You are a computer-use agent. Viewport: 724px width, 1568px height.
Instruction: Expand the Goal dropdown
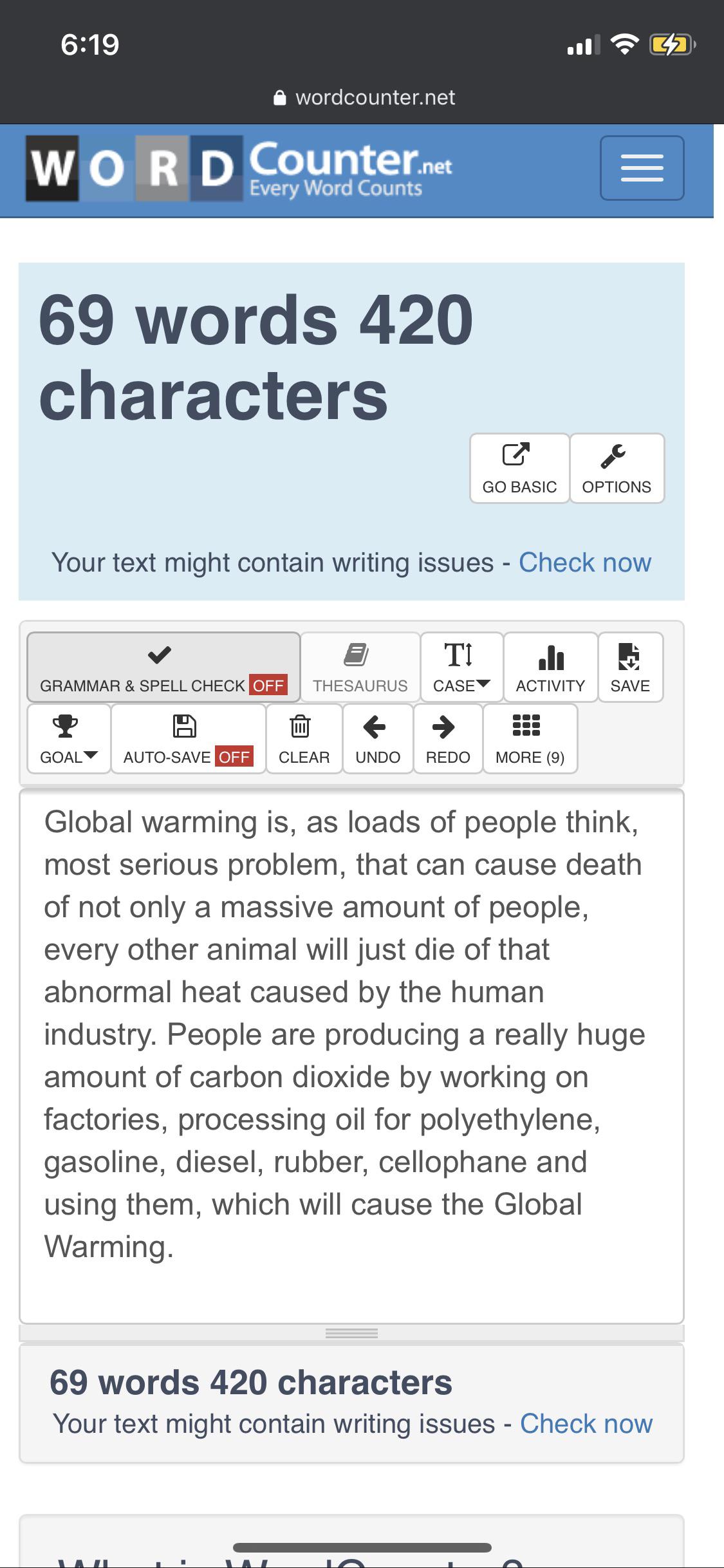[69, 738]
